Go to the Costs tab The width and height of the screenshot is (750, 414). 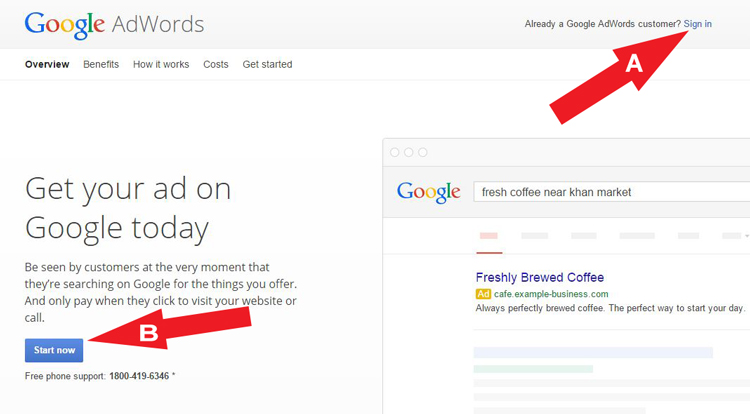[x=216, y=64]
